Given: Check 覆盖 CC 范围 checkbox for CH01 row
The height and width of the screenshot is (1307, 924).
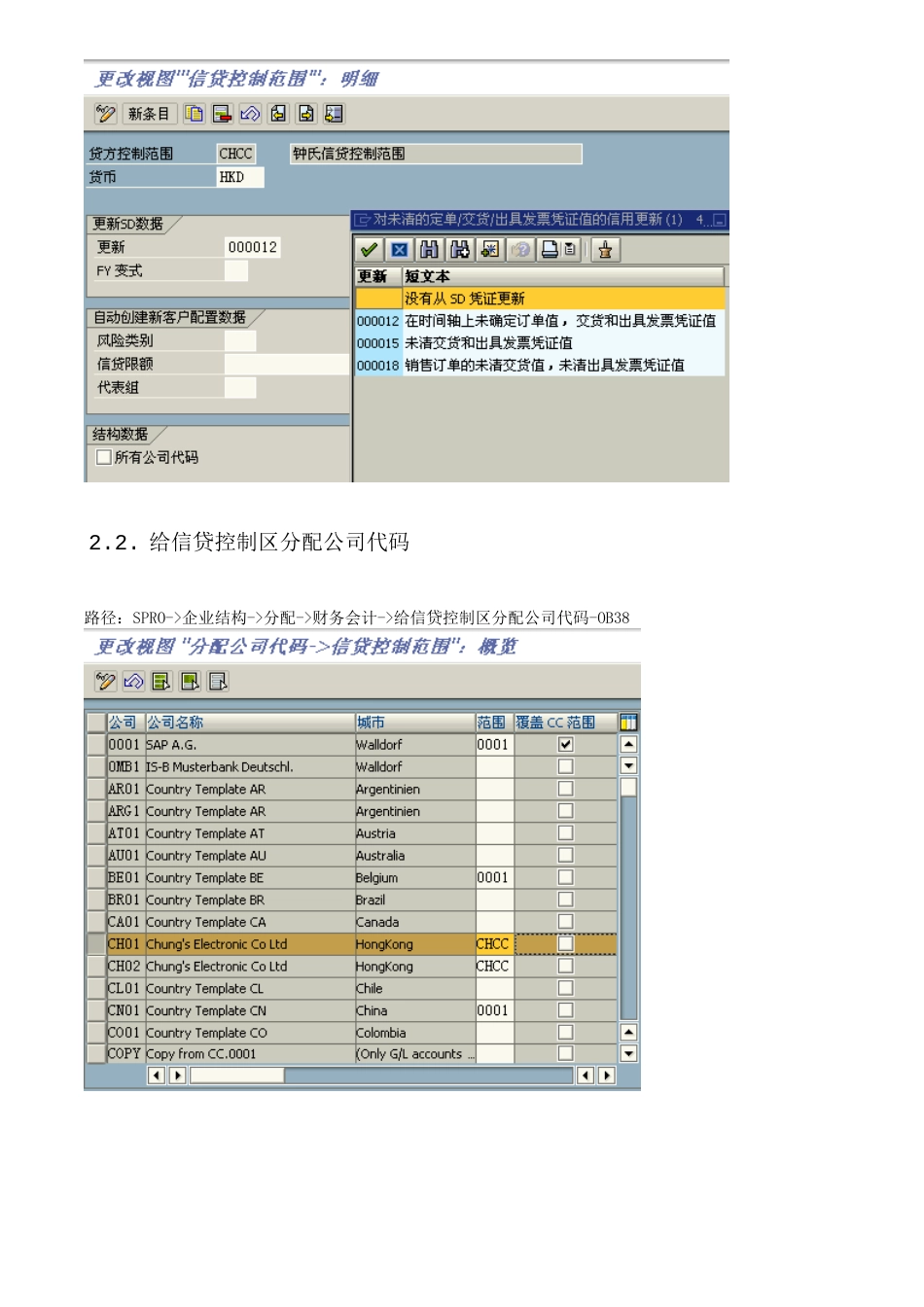Looking at the screenshot, I should click(x=565, y=944).
